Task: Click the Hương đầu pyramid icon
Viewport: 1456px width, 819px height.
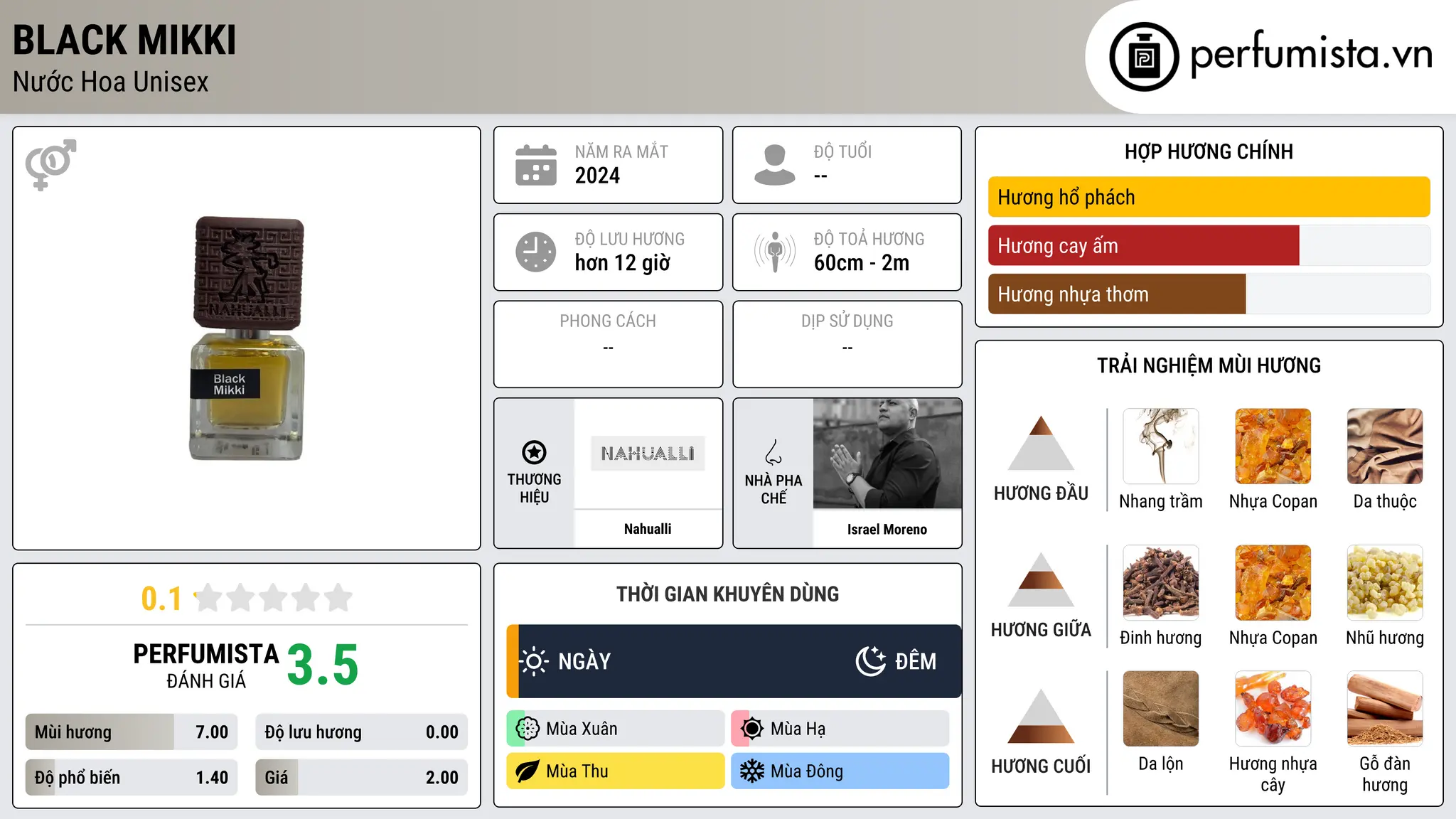Action: (1041, 443)
